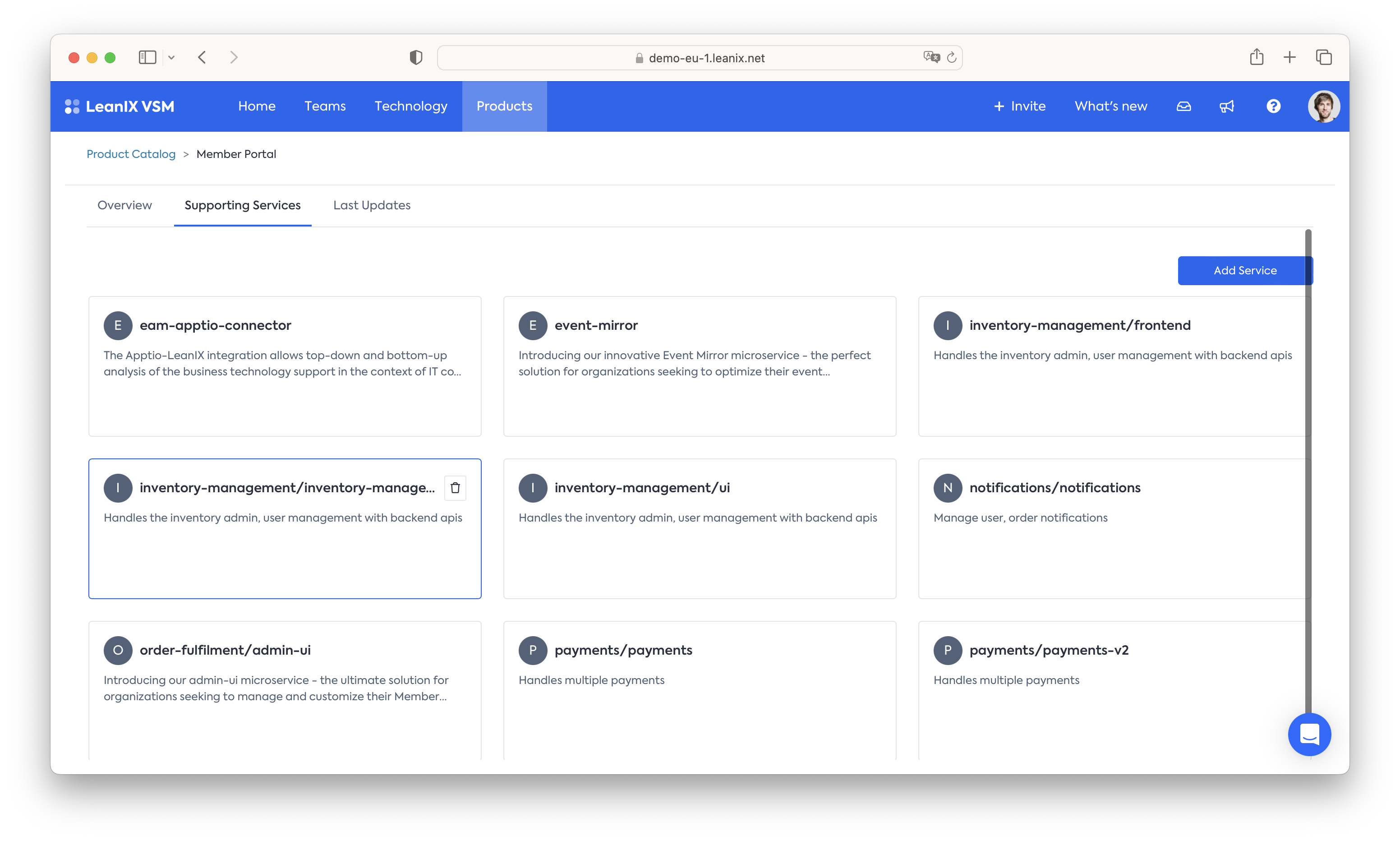Go to the Product Catalog breadcrumb link
The height and width of the screenshot is (841, 1400).
(131, 154)
